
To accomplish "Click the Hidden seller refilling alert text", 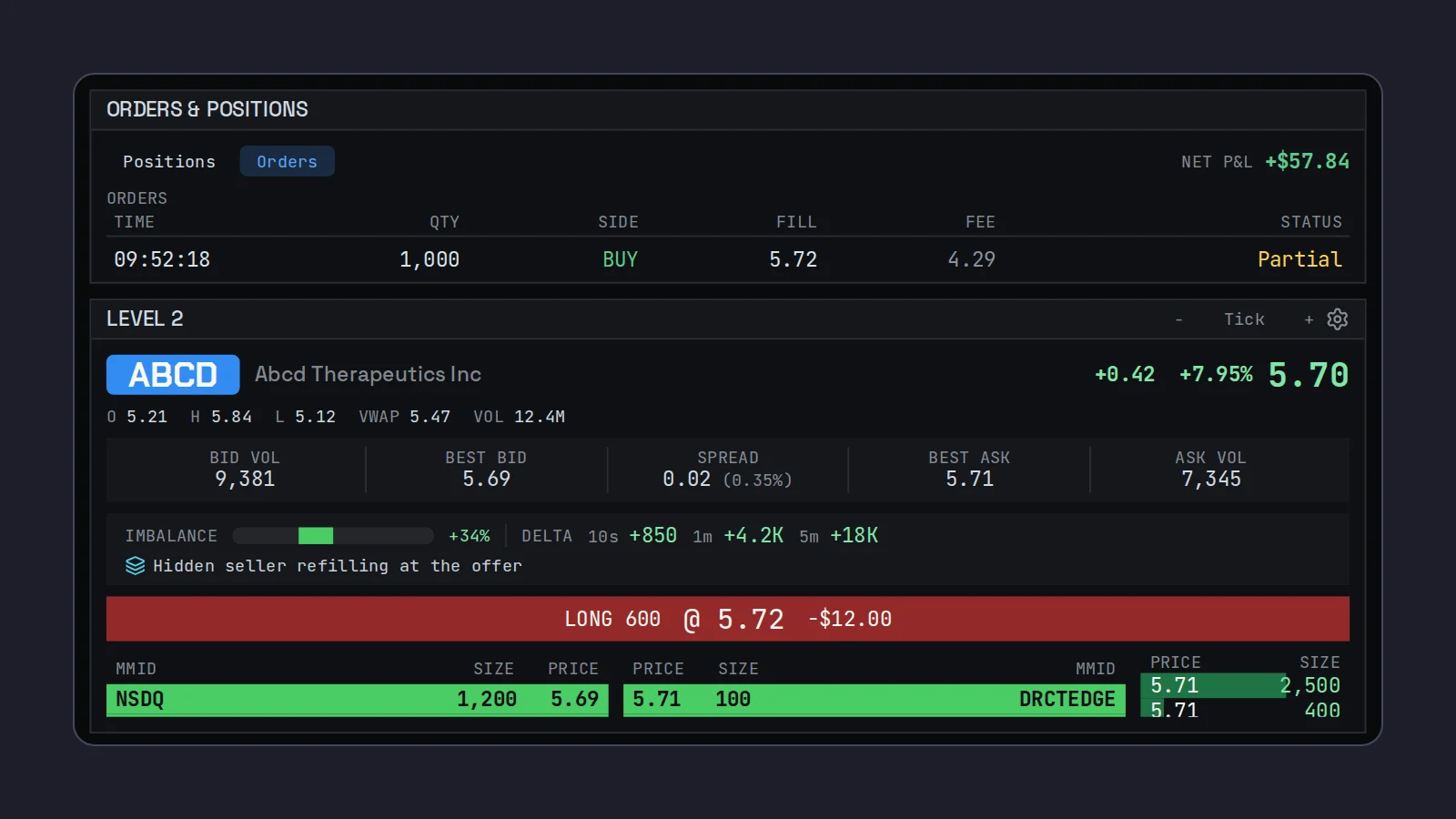I will pos(338,566).
